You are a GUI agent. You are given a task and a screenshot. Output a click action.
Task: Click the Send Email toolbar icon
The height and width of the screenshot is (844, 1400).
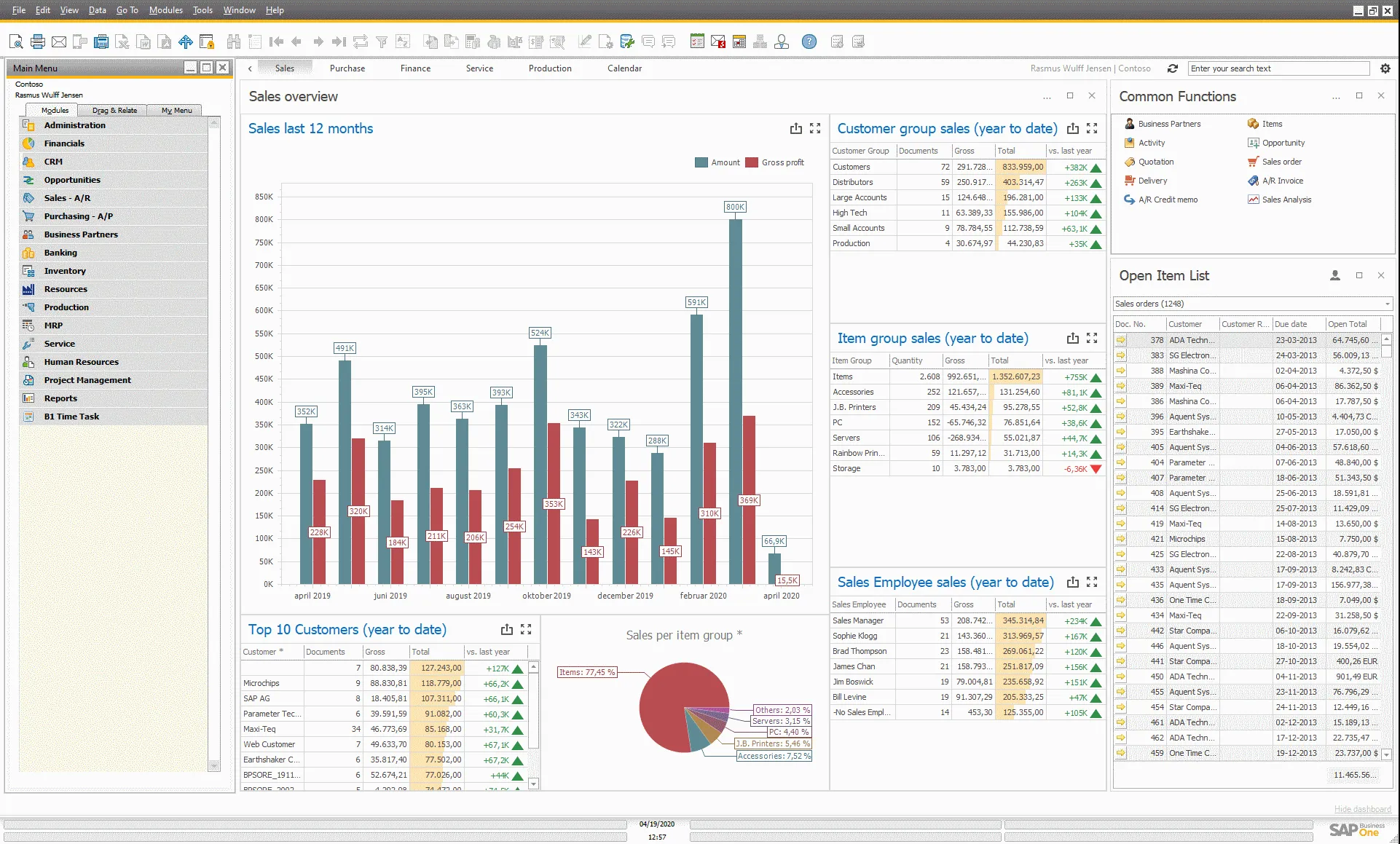click(59, 42)
